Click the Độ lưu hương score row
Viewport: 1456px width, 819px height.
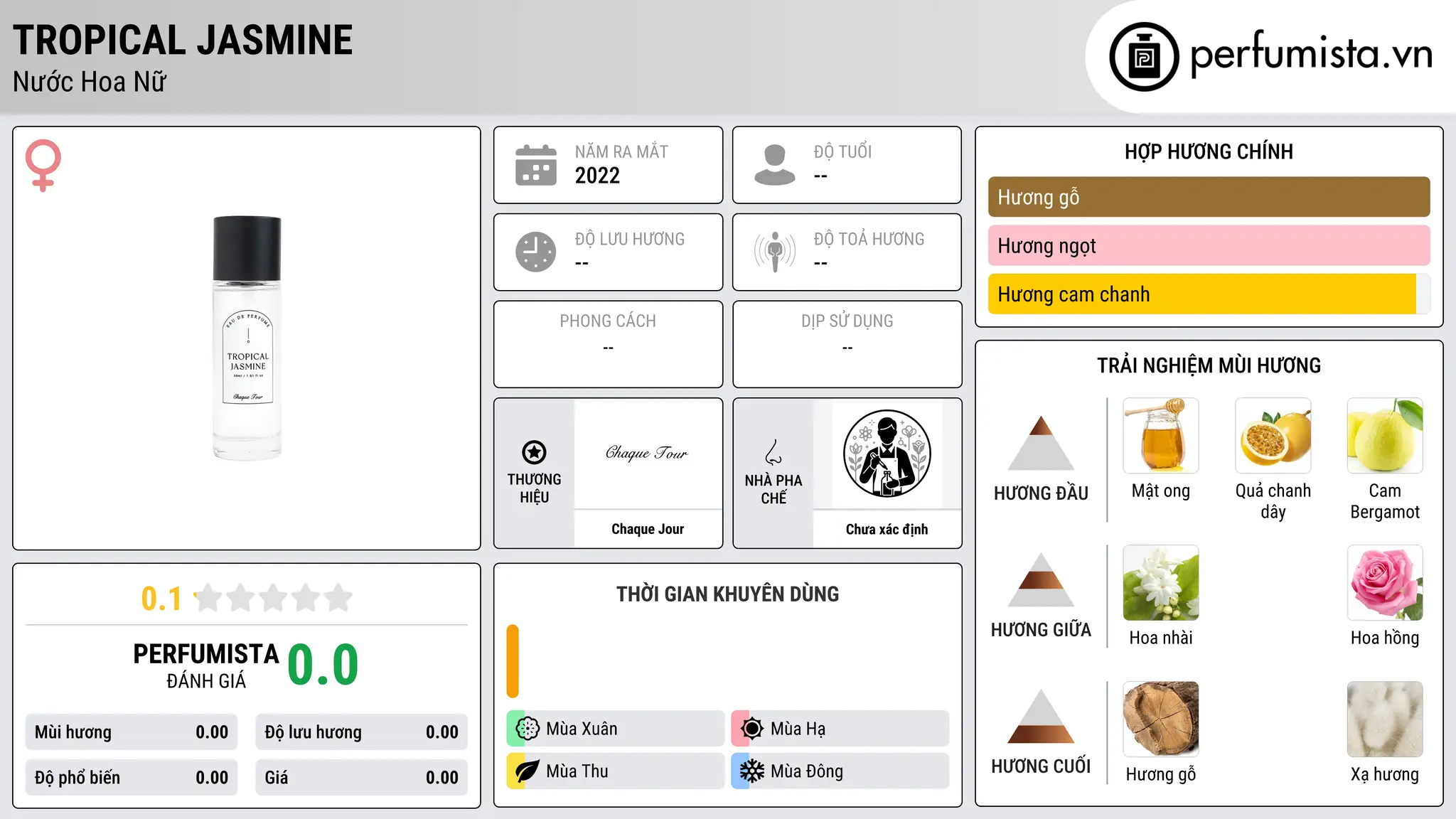click(x=361, y=732)
